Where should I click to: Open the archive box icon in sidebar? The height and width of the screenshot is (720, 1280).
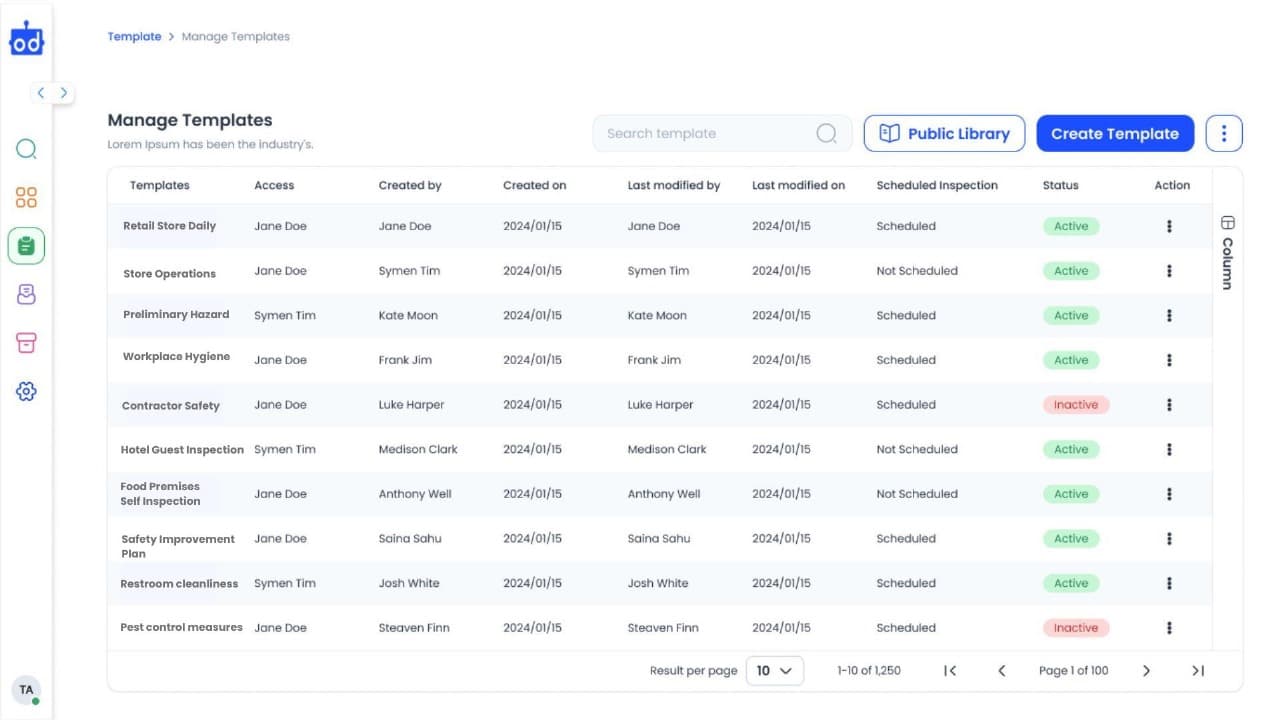point(27,343)
